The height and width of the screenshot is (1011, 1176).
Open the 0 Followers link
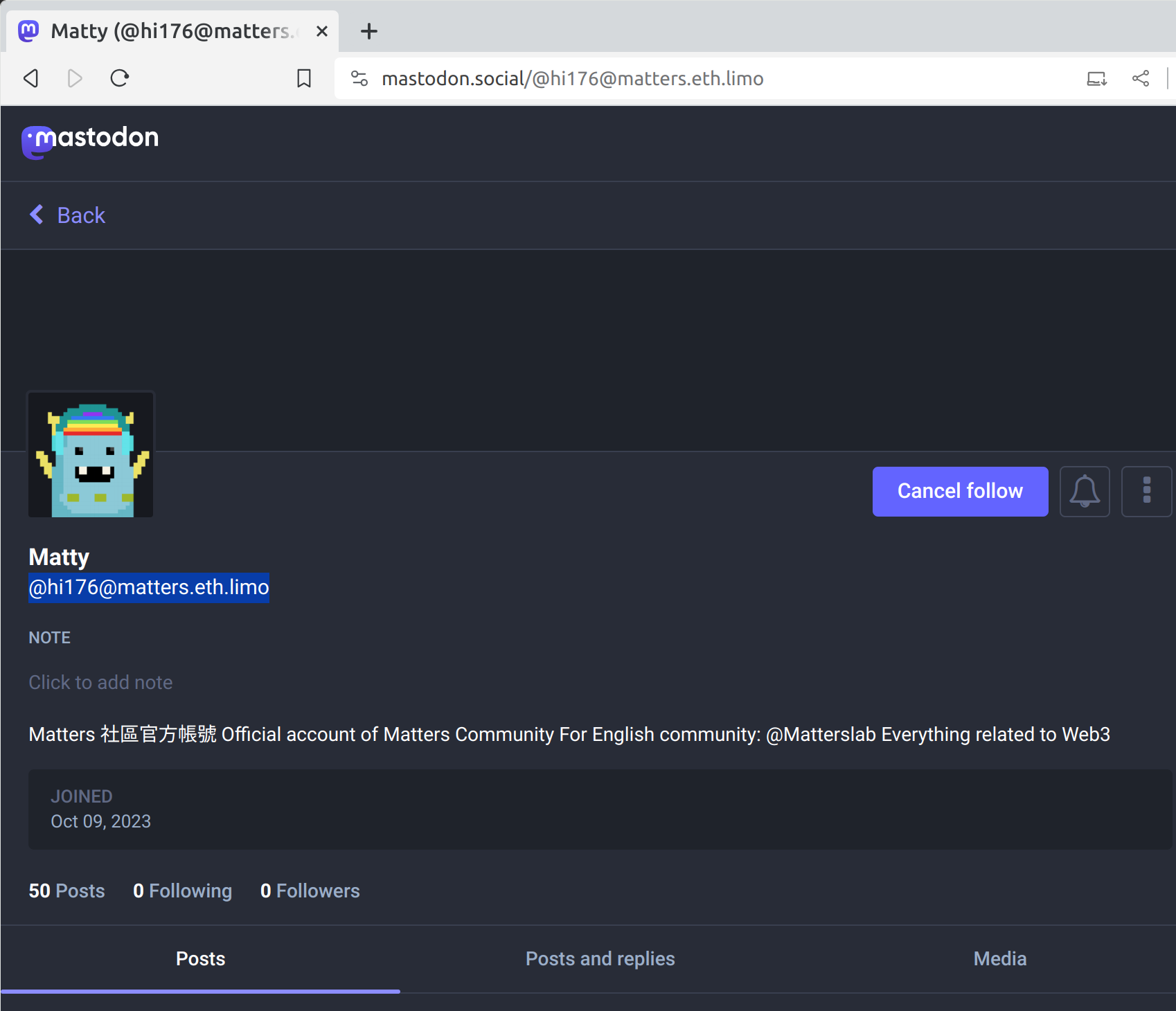[310, 891]
